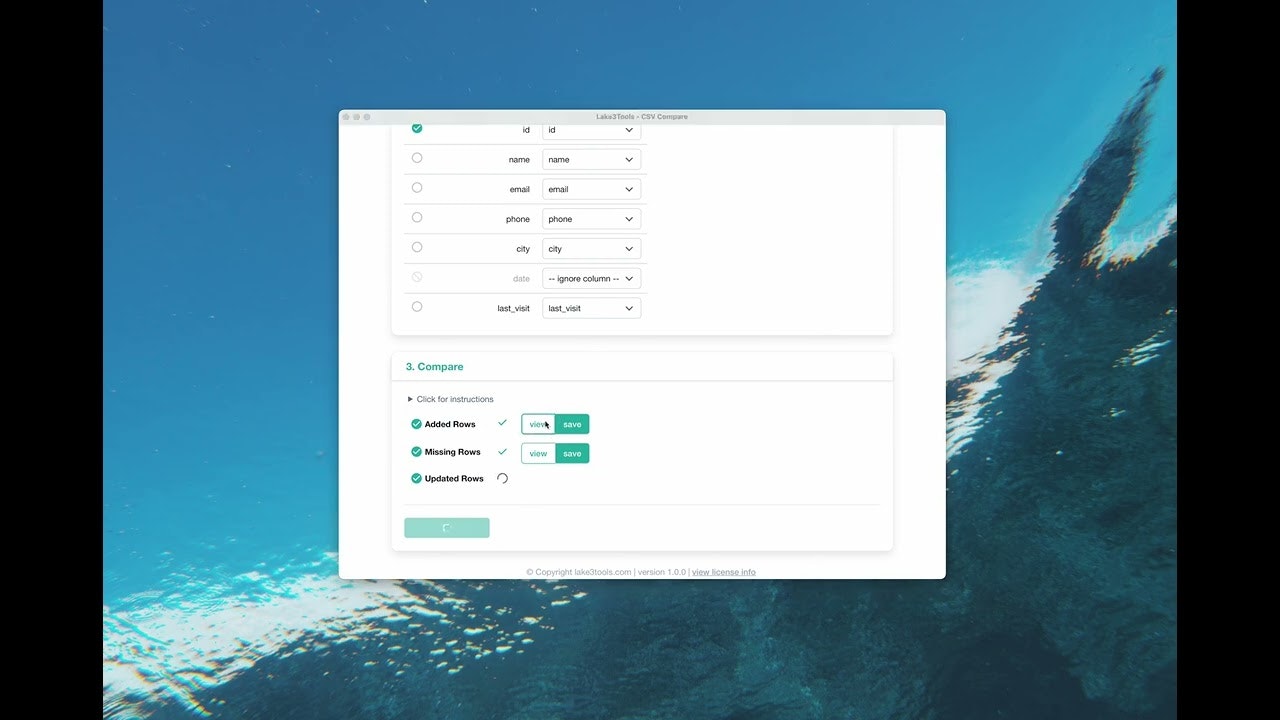Click the green checkmark icon beside Missing Rows
Screen dimensions: 1280x720
tap(417, 452)
